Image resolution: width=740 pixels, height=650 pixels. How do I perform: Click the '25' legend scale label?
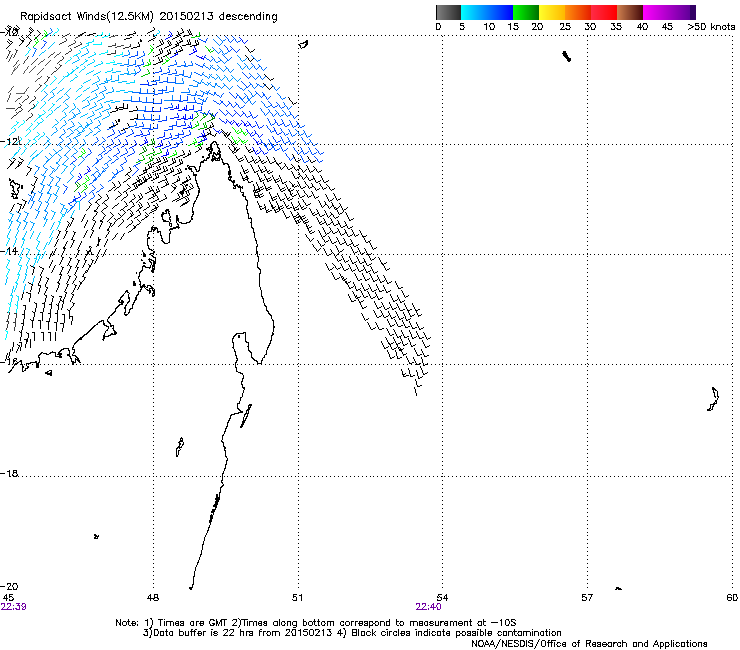(565, 27)
